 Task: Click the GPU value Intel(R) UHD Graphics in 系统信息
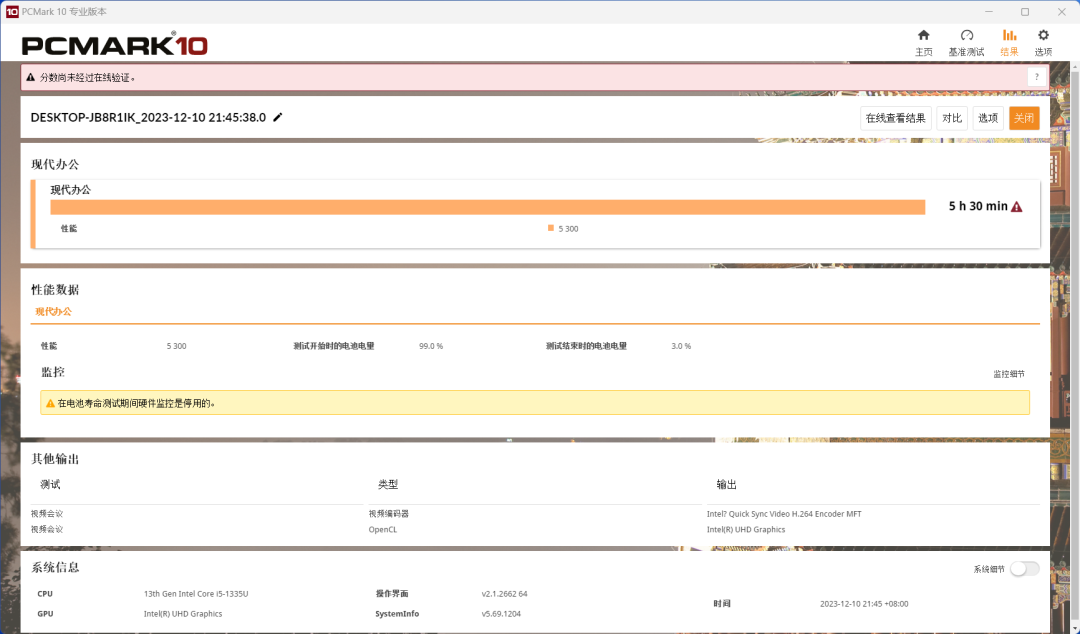(x=183, y=613)
